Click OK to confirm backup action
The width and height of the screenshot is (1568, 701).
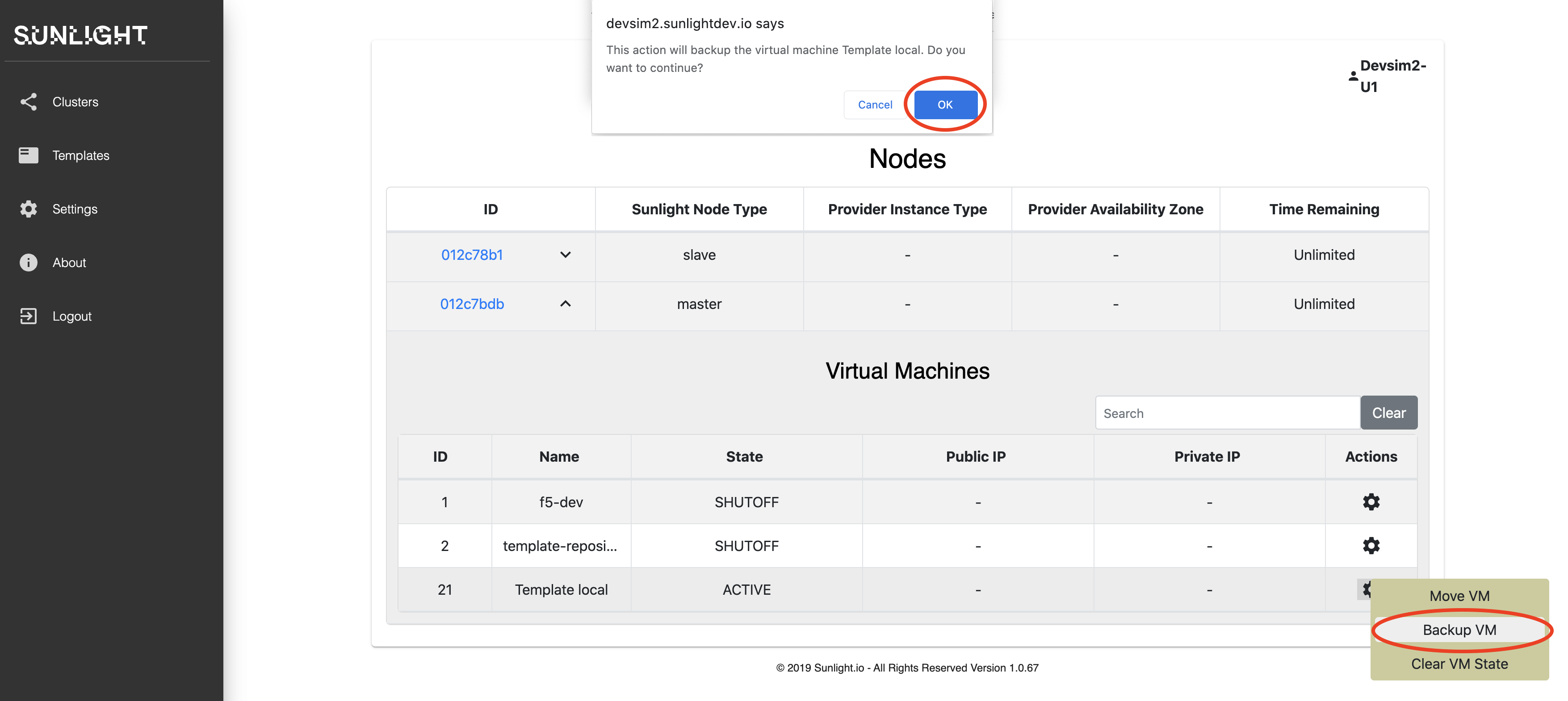pyautogui.click(x=944, y=103)
